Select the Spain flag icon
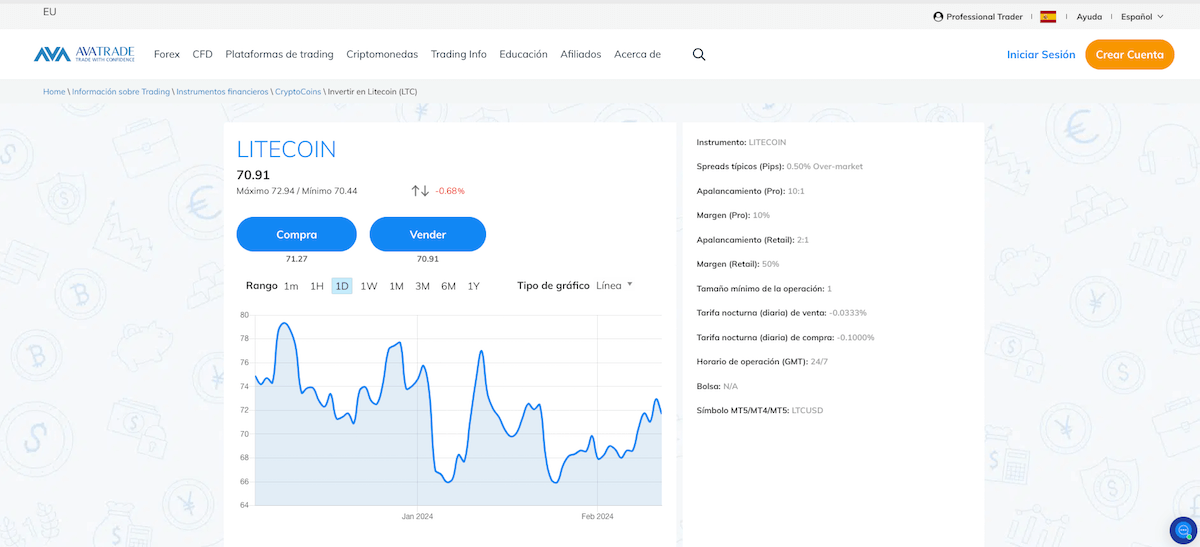 pos(1048,17)
